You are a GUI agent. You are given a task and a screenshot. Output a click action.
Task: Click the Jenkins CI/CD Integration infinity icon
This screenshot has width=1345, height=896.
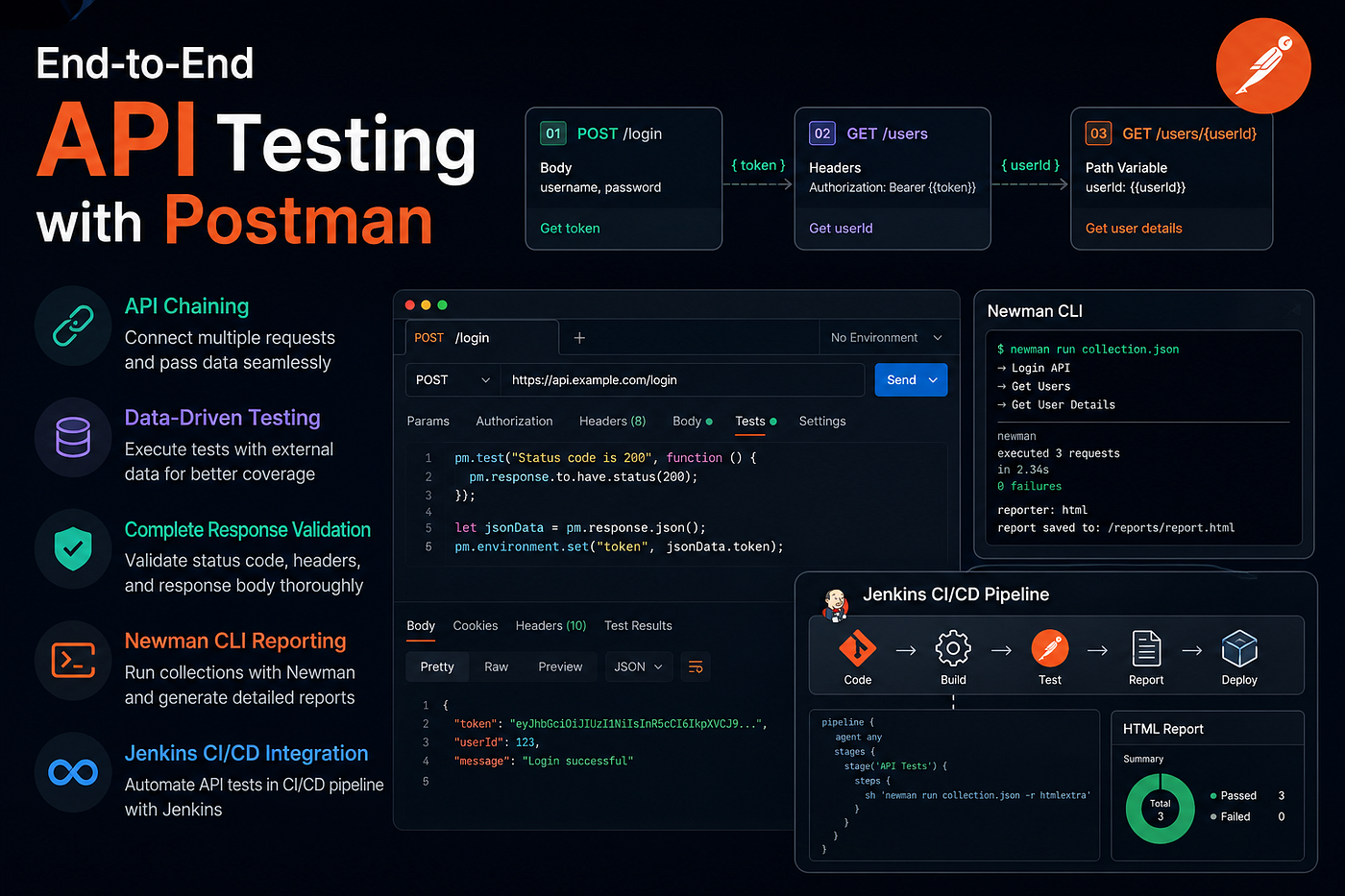point(73,772)
